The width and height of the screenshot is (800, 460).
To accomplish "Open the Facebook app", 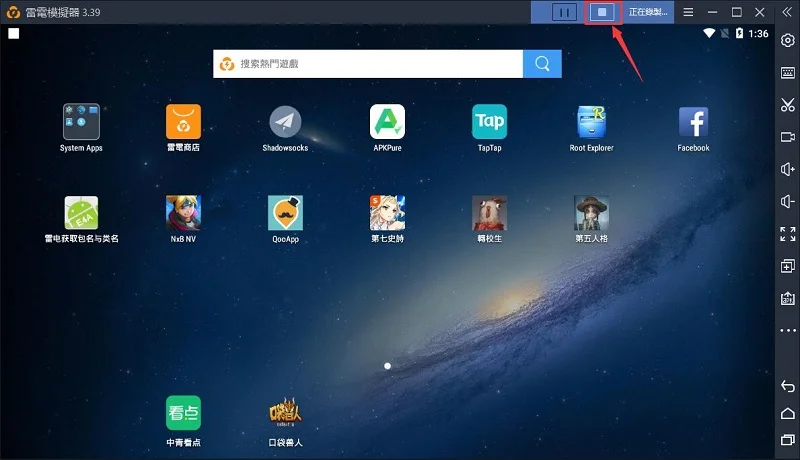I will click(x=693, y=129).
